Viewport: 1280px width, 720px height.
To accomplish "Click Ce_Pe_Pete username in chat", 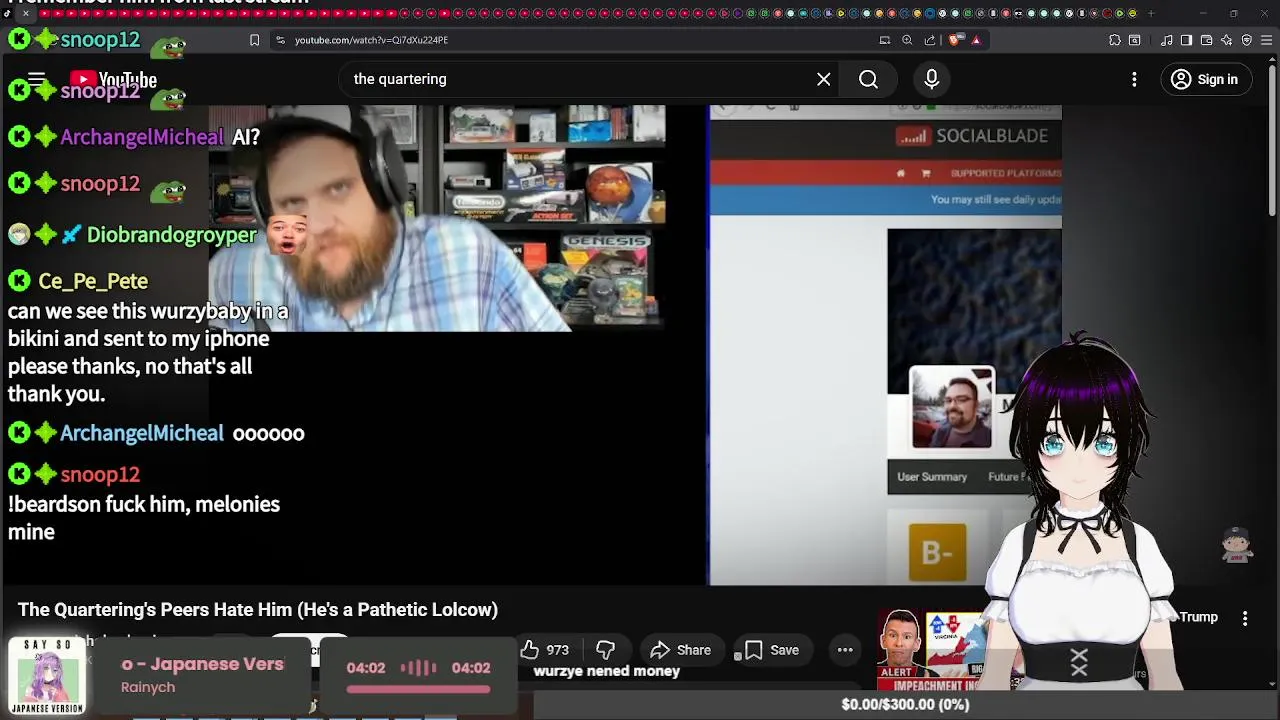I will pyautogui.click(x=93, y=281).
